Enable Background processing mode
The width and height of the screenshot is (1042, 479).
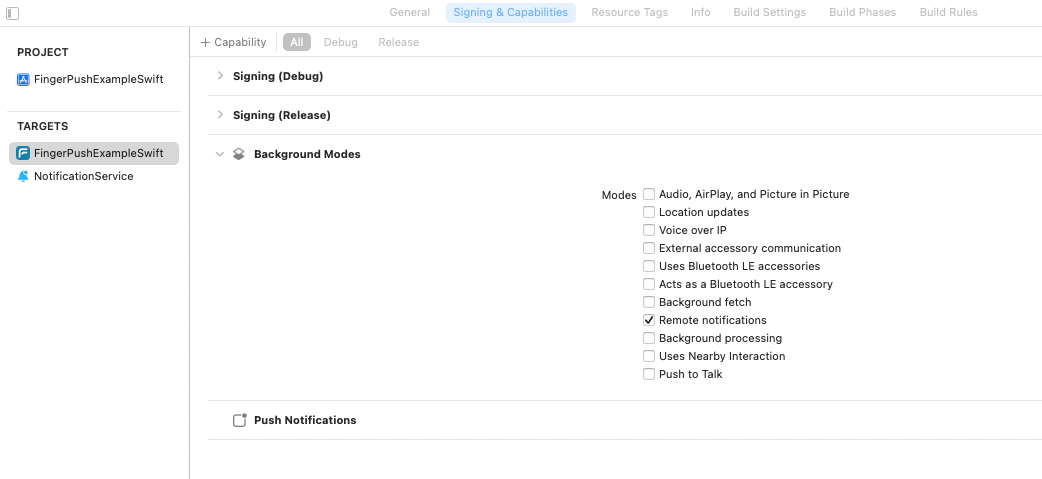(x=649, y=338)
